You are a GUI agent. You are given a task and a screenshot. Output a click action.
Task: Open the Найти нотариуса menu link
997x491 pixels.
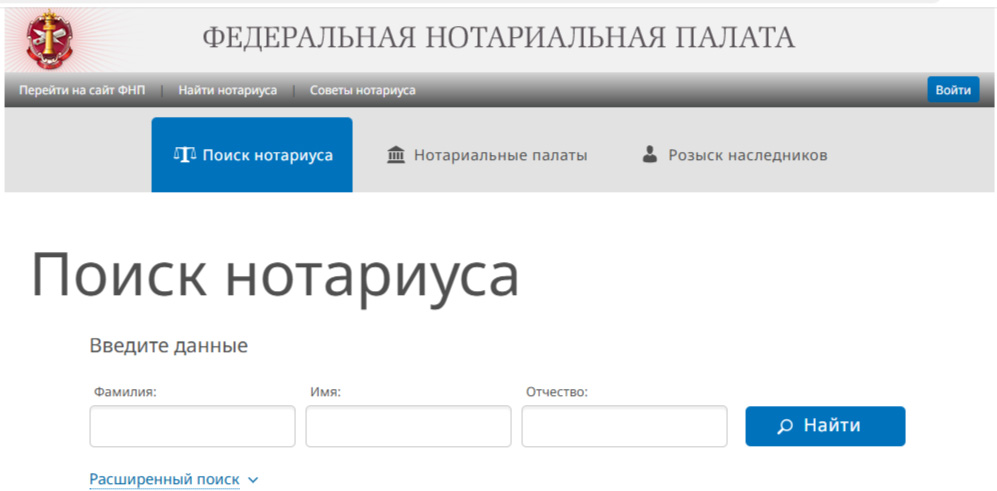click(228, 90)
